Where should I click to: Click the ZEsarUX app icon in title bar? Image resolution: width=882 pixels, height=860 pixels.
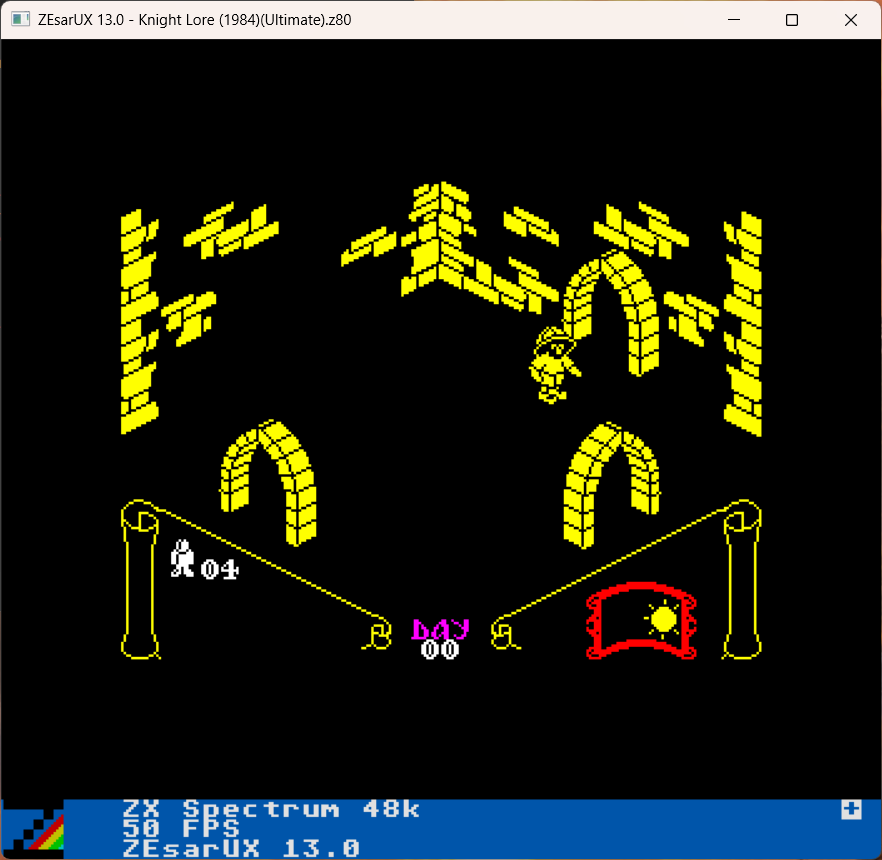click(20, 19)
